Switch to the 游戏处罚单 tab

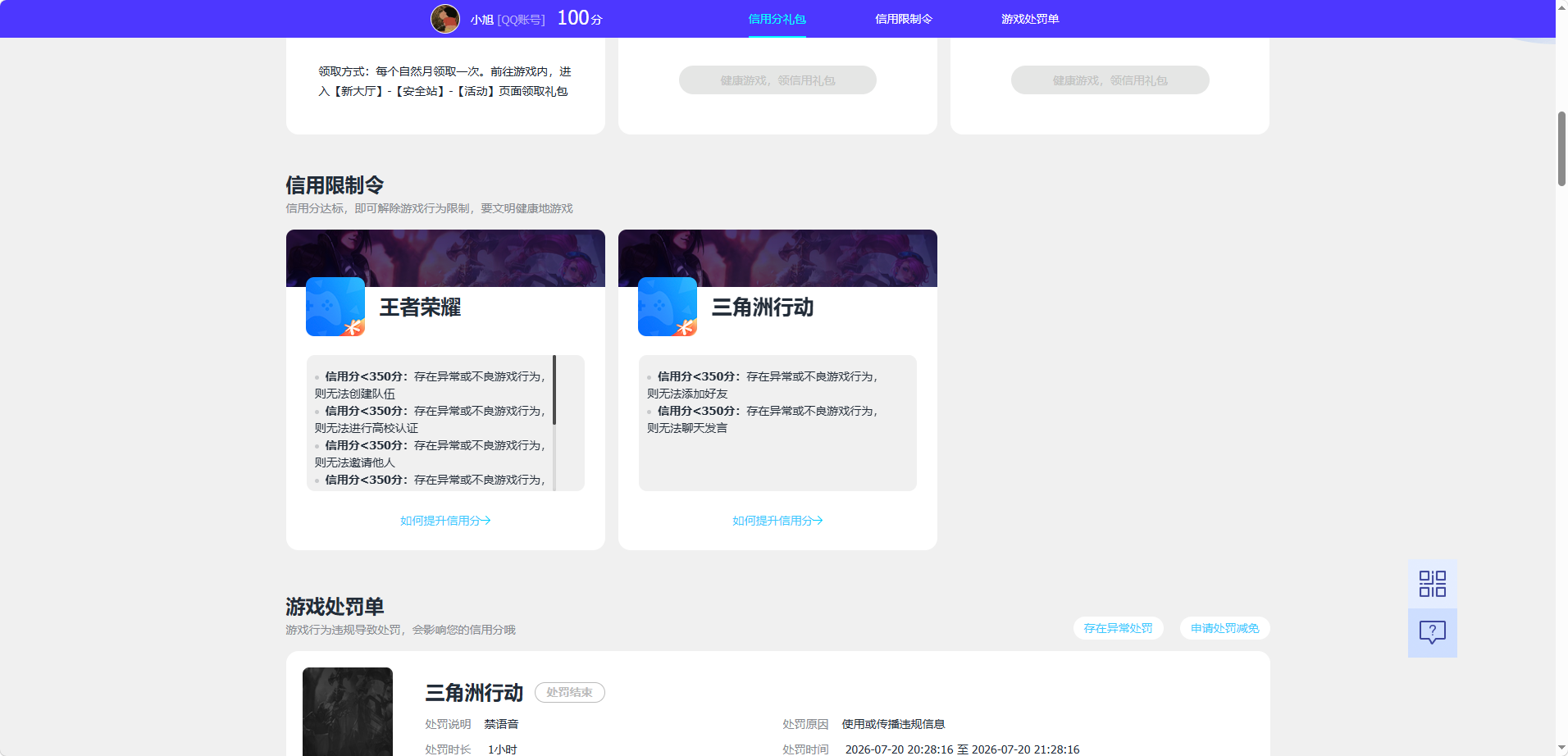[1029, 19]
